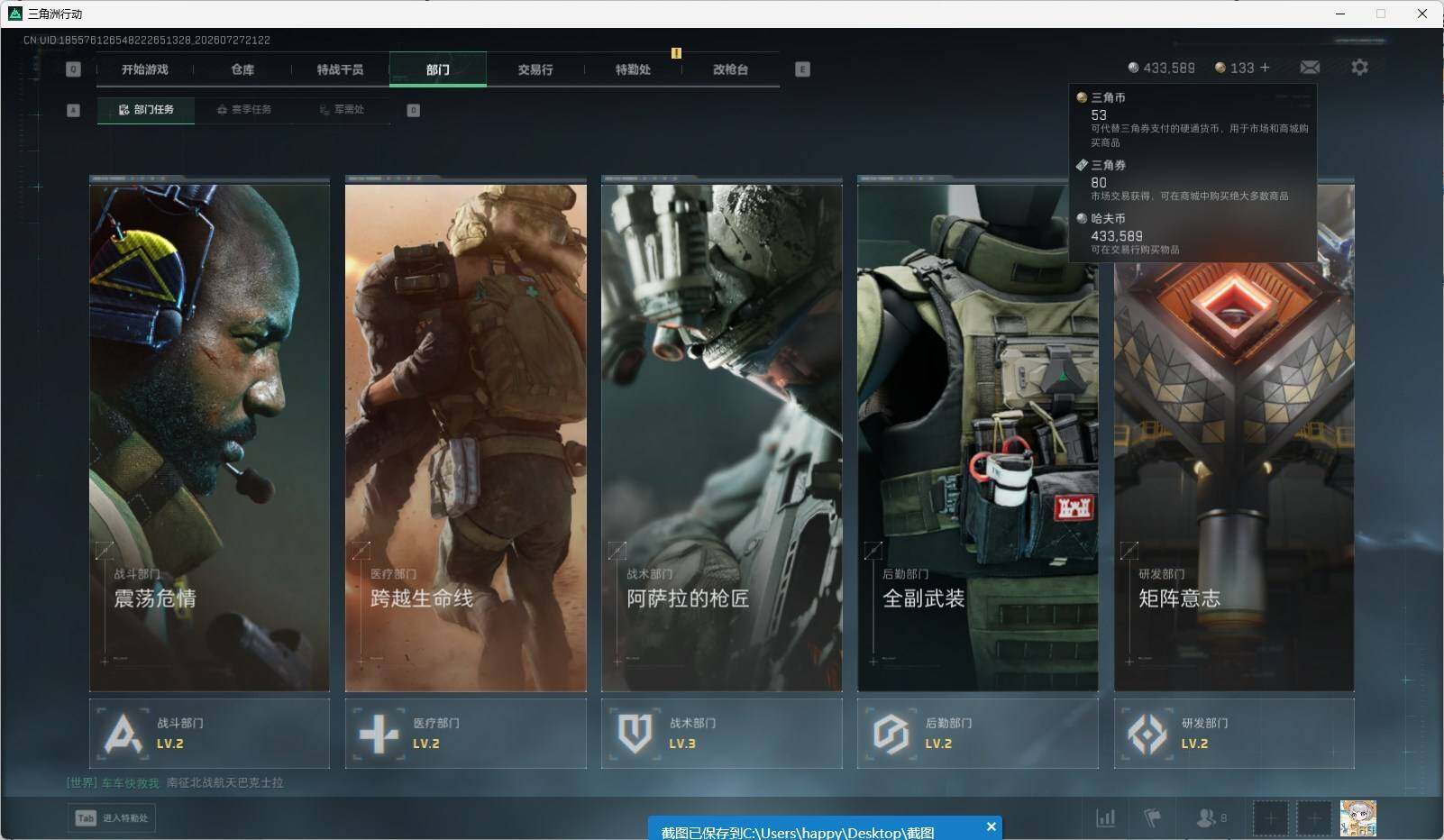Select the 部门任务 sub-tab

click(146, 110)
